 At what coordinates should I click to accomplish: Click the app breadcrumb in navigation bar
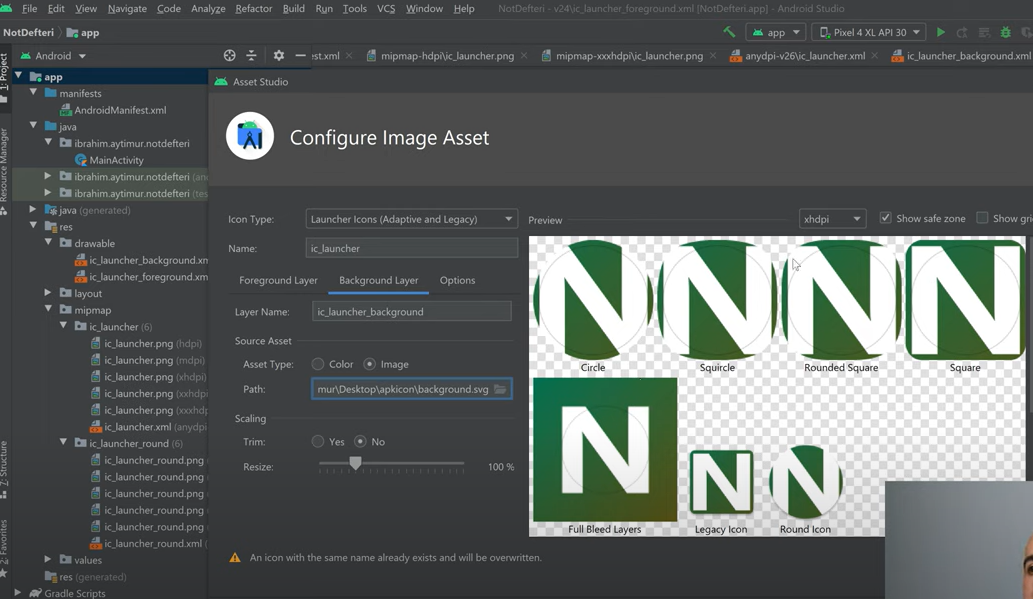(x=83, y=32)
